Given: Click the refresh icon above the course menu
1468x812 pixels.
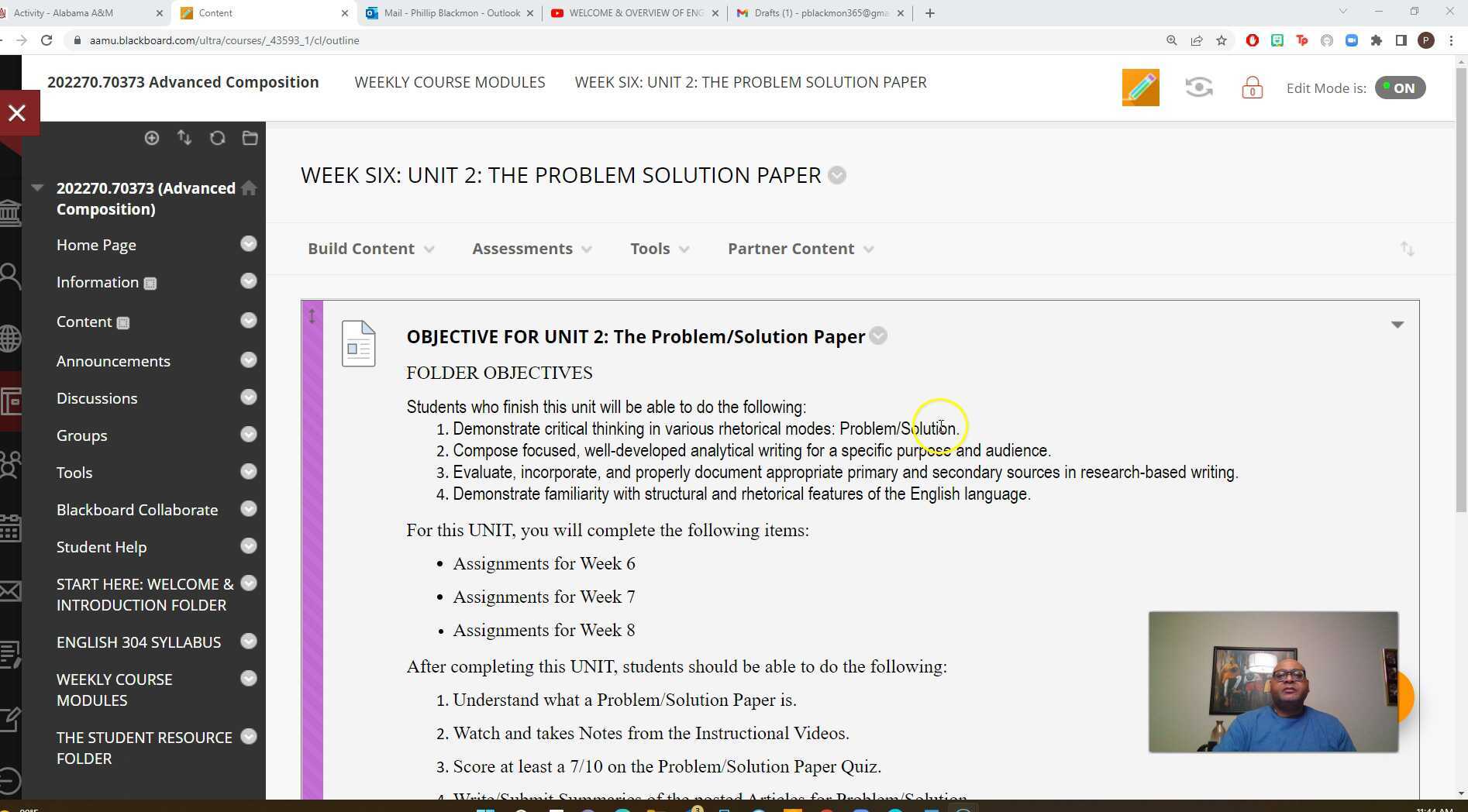Looking at the screenshot, I should click(217, 138).
